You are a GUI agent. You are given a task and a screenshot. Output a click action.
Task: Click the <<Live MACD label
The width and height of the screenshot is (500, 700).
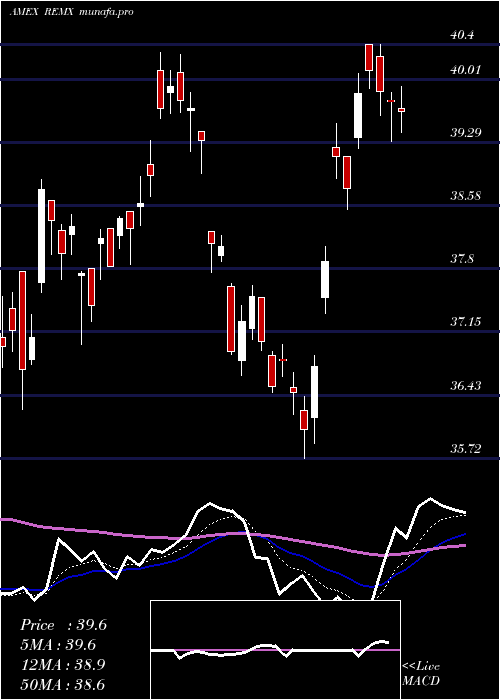(421, 673)
